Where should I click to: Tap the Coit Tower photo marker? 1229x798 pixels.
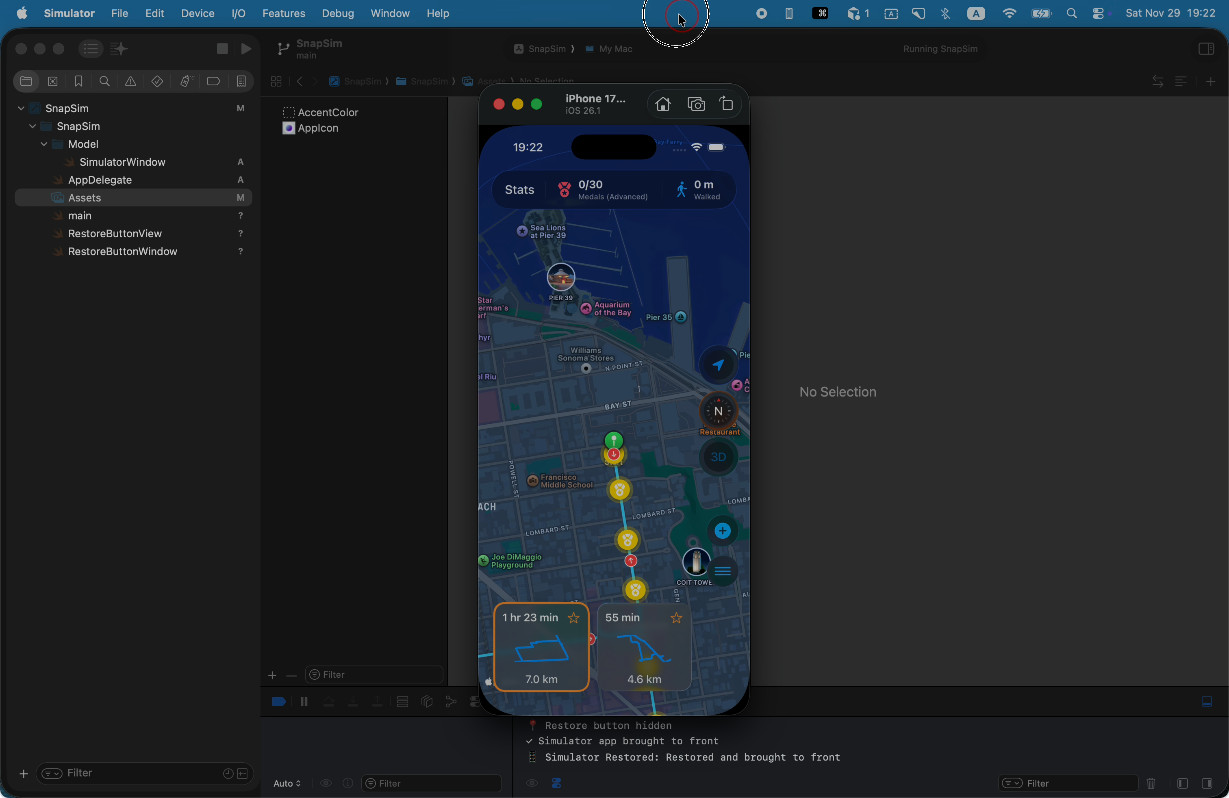[696, 562]
